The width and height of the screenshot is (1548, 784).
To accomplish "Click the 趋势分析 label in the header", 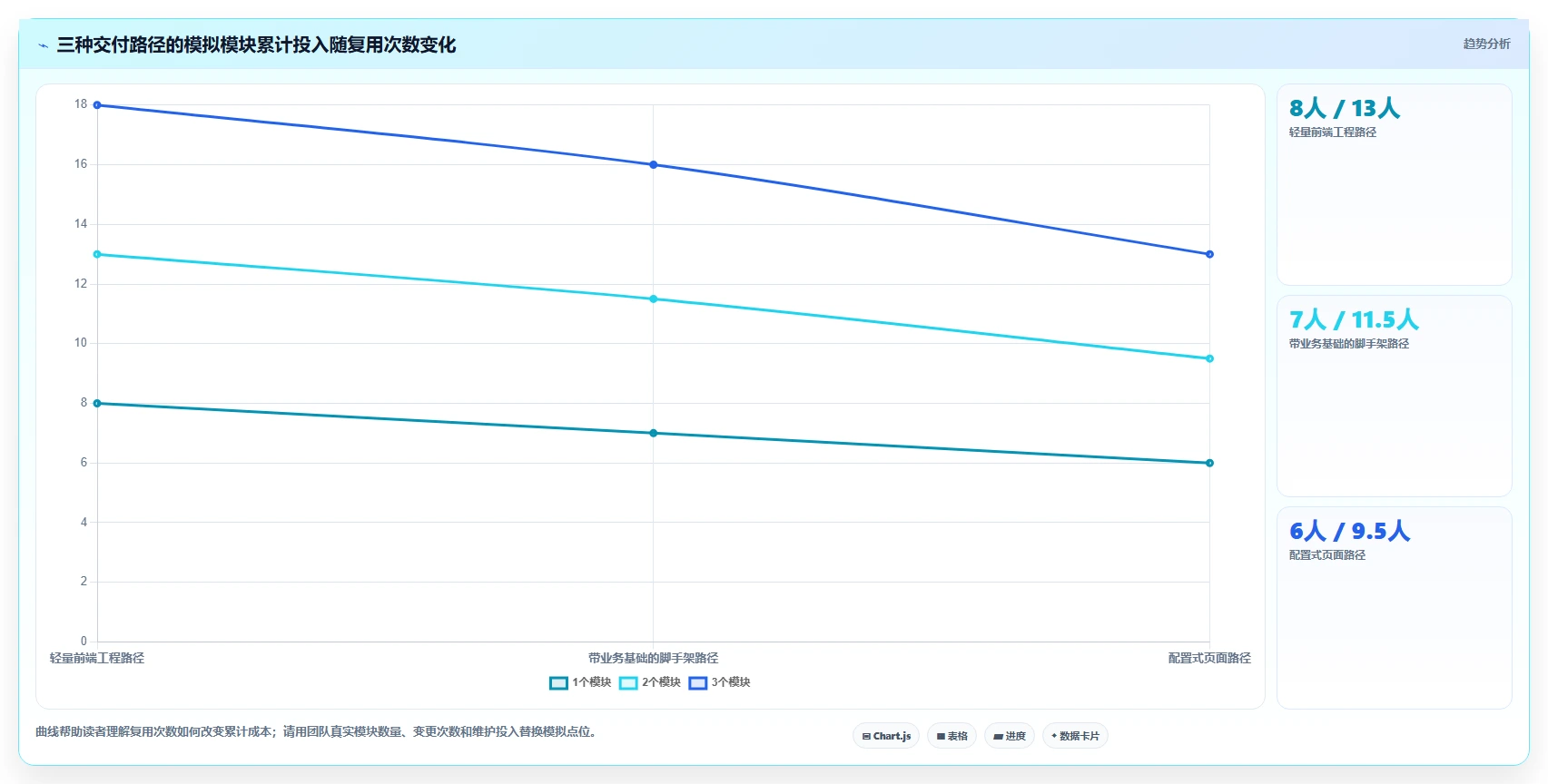I will pyautogui.click(x=1486, y=44).
